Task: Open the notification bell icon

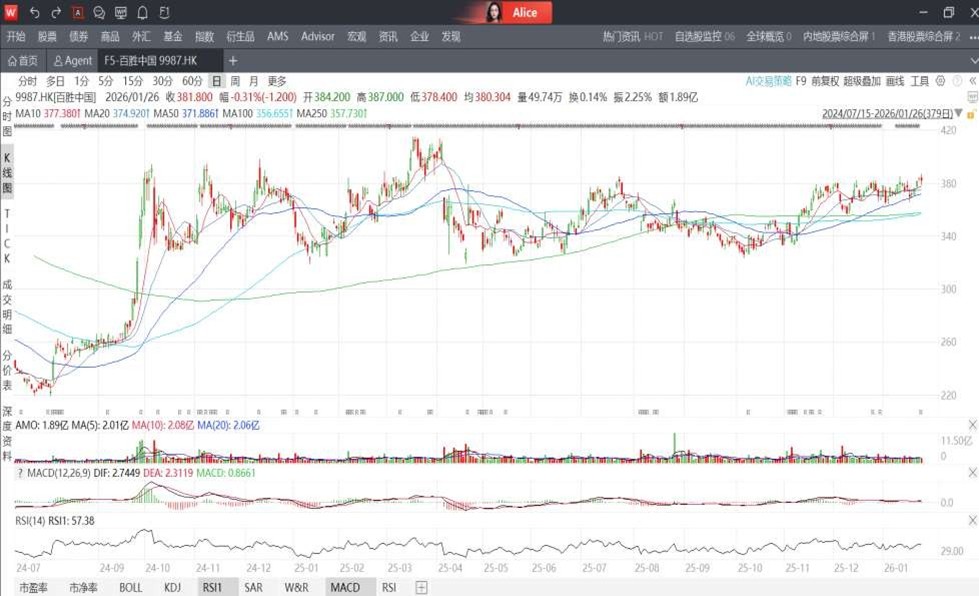Action: coord(142,13)
